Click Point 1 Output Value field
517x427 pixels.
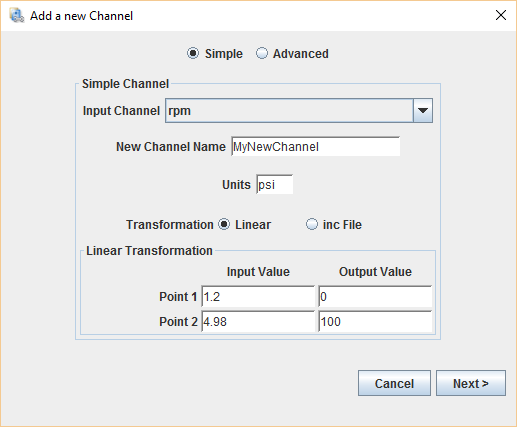tap(375, 296)
